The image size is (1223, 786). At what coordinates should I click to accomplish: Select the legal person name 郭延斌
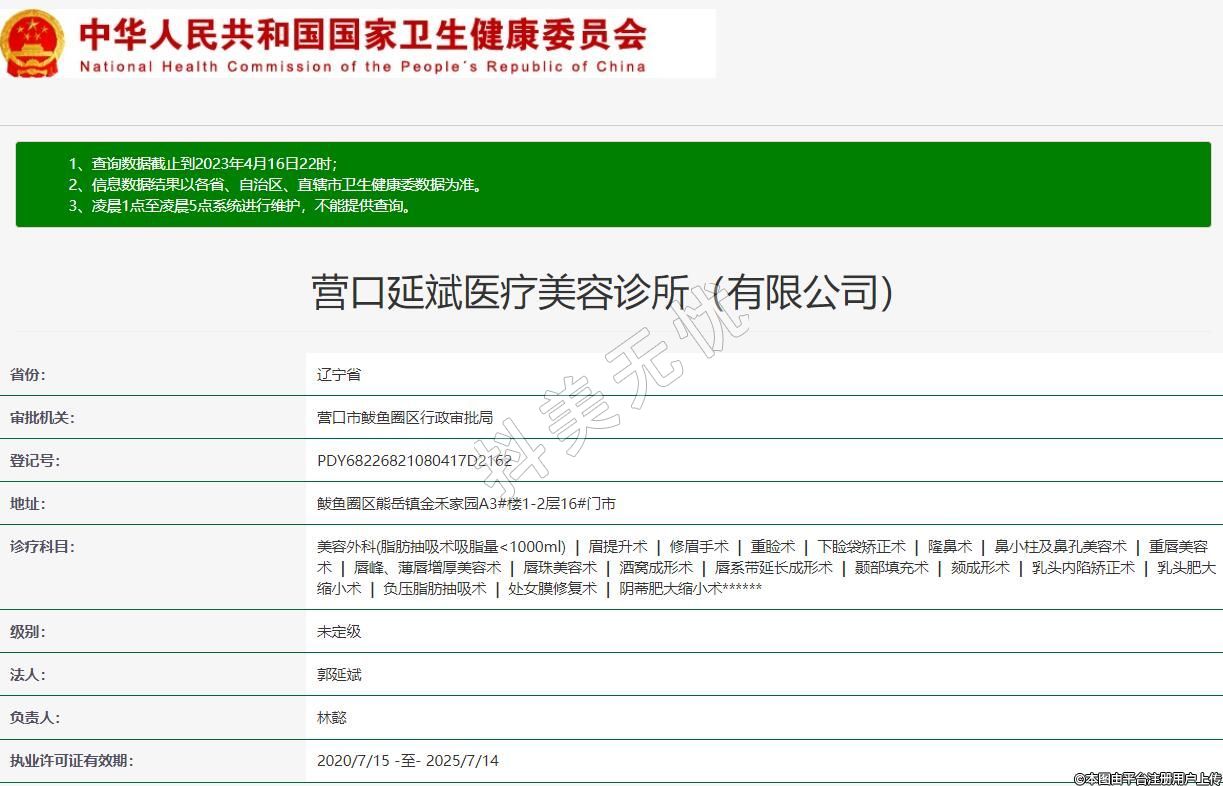(x=339, y=675)
